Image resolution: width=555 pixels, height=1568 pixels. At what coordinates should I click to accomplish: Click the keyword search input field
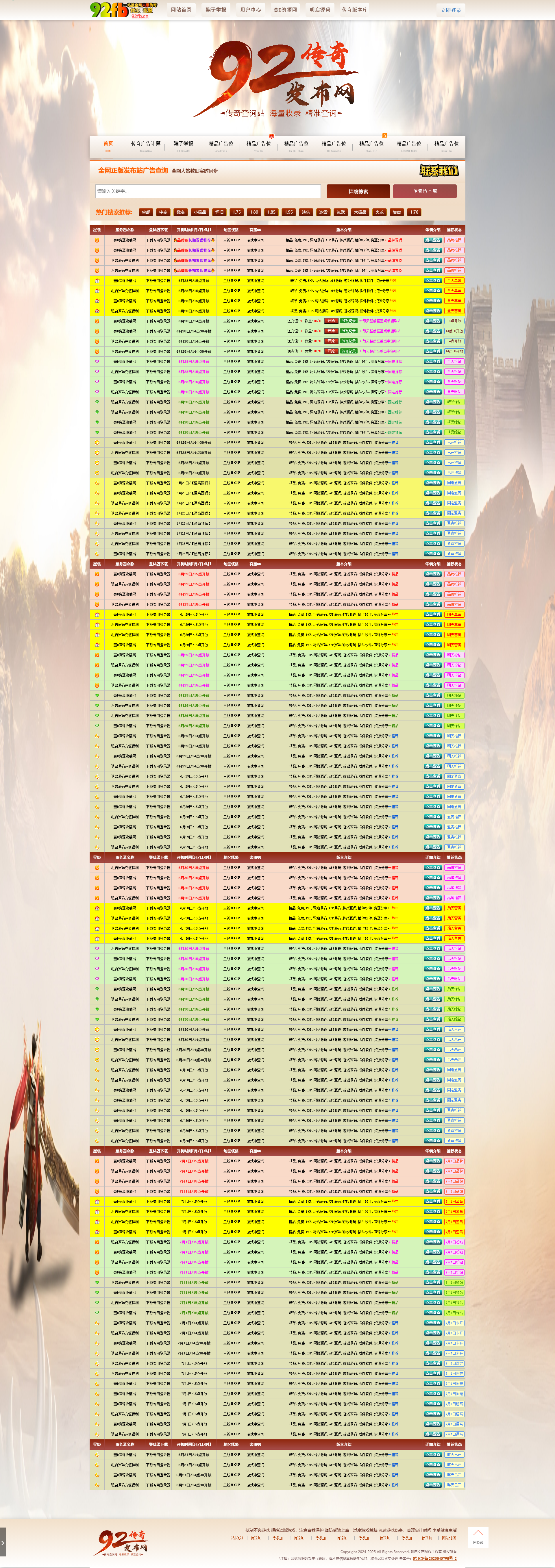coord(208,191)
